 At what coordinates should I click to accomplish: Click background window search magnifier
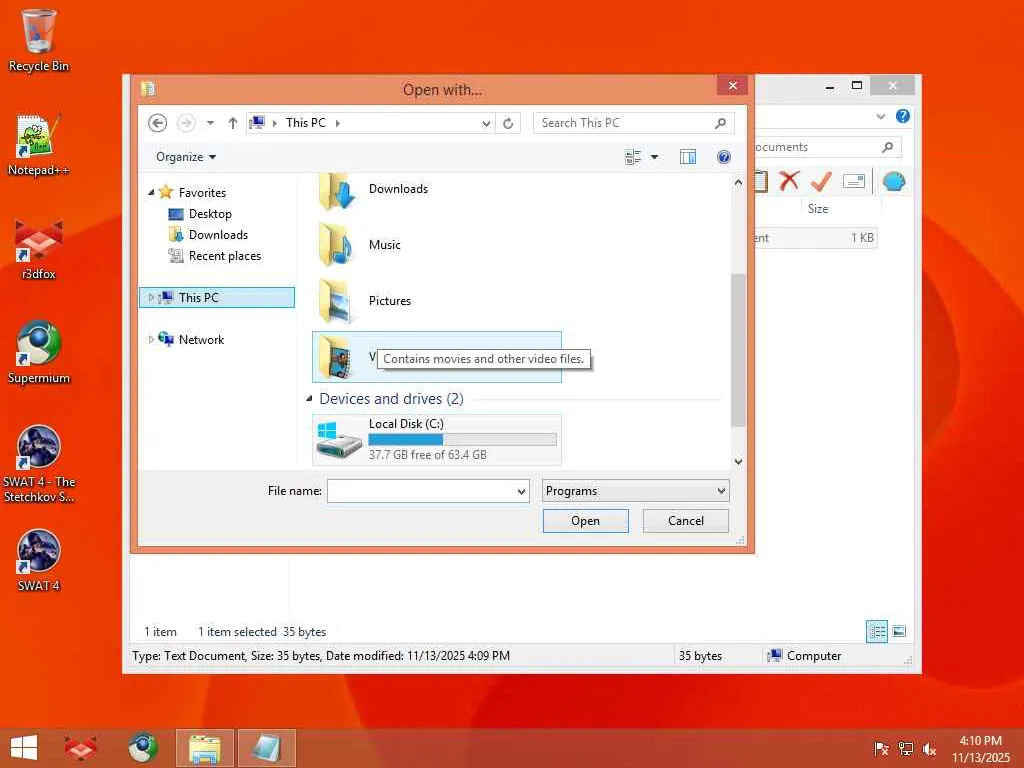[887, 147]
